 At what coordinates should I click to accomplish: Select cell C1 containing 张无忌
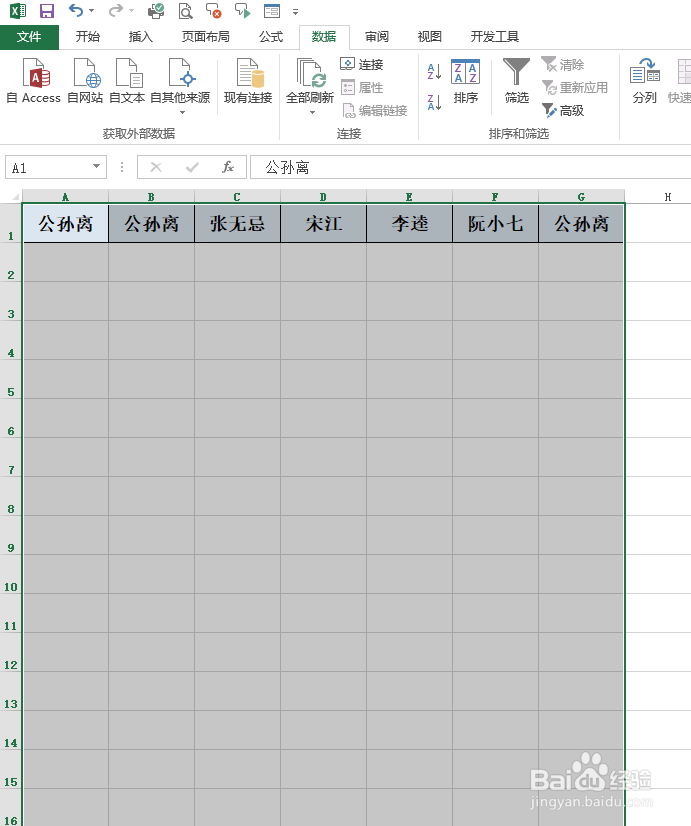(237, 223)
